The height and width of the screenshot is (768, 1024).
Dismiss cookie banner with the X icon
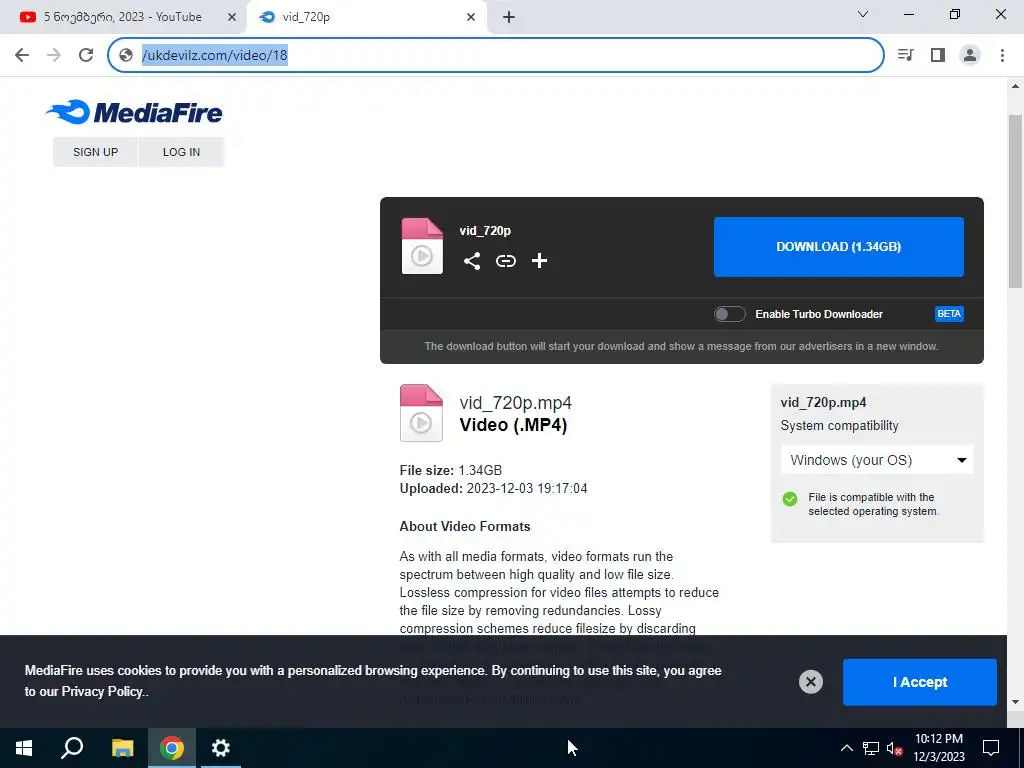[x=810, y=682]
